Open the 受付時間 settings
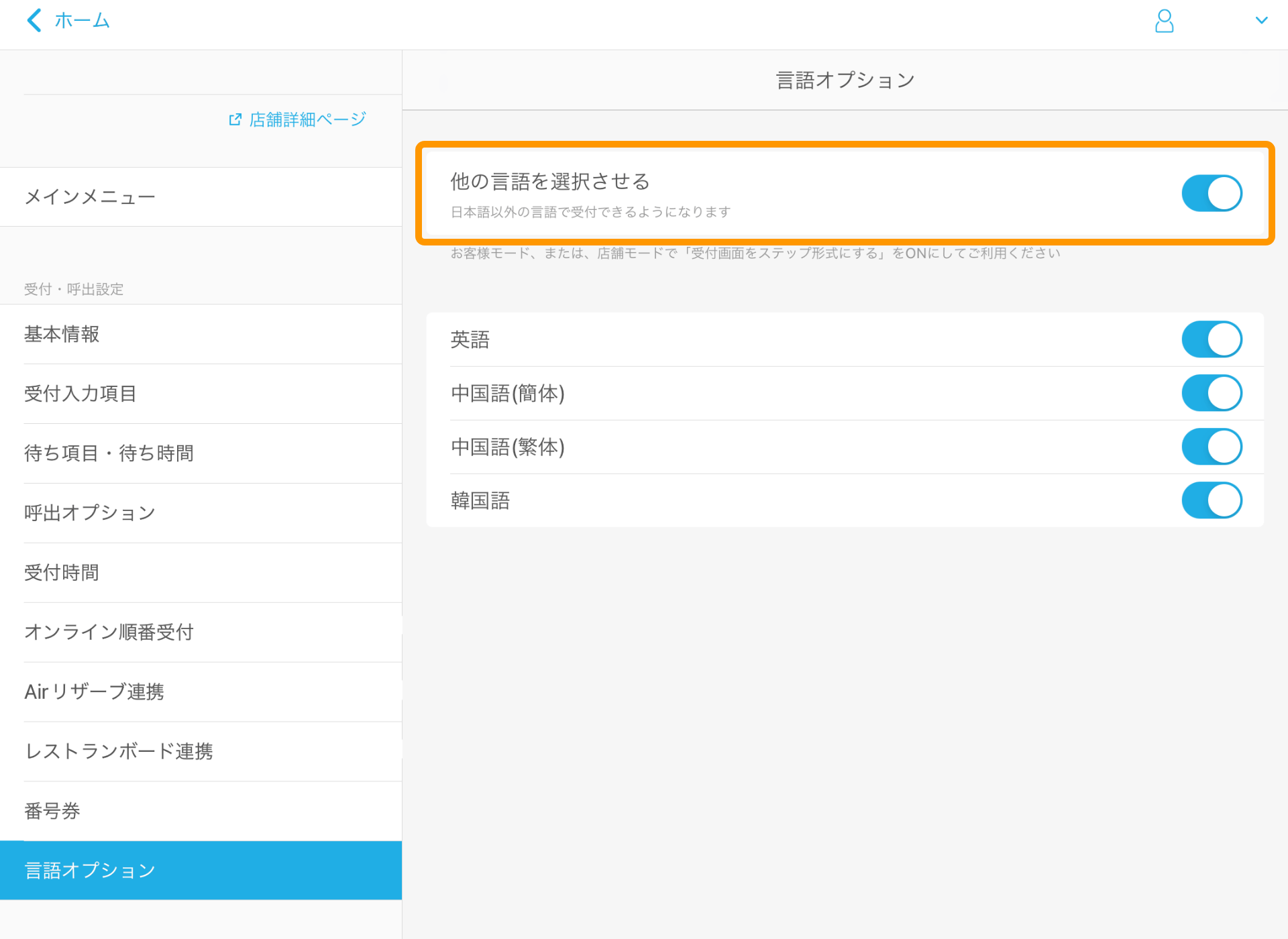The height and width of the screenshot is (939, 1288). click(61, 572)
